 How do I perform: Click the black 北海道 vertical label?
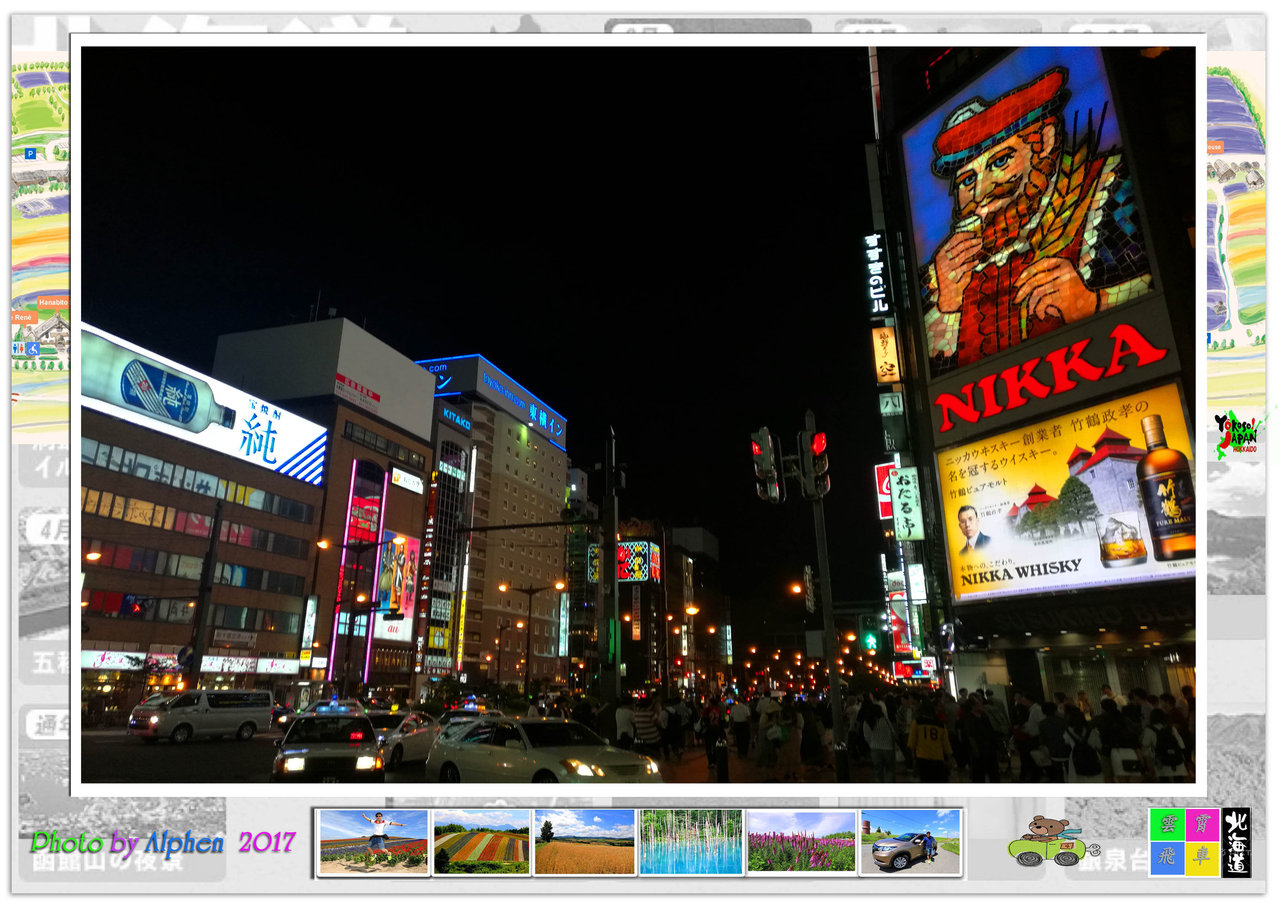click(x=1236, y=842)
